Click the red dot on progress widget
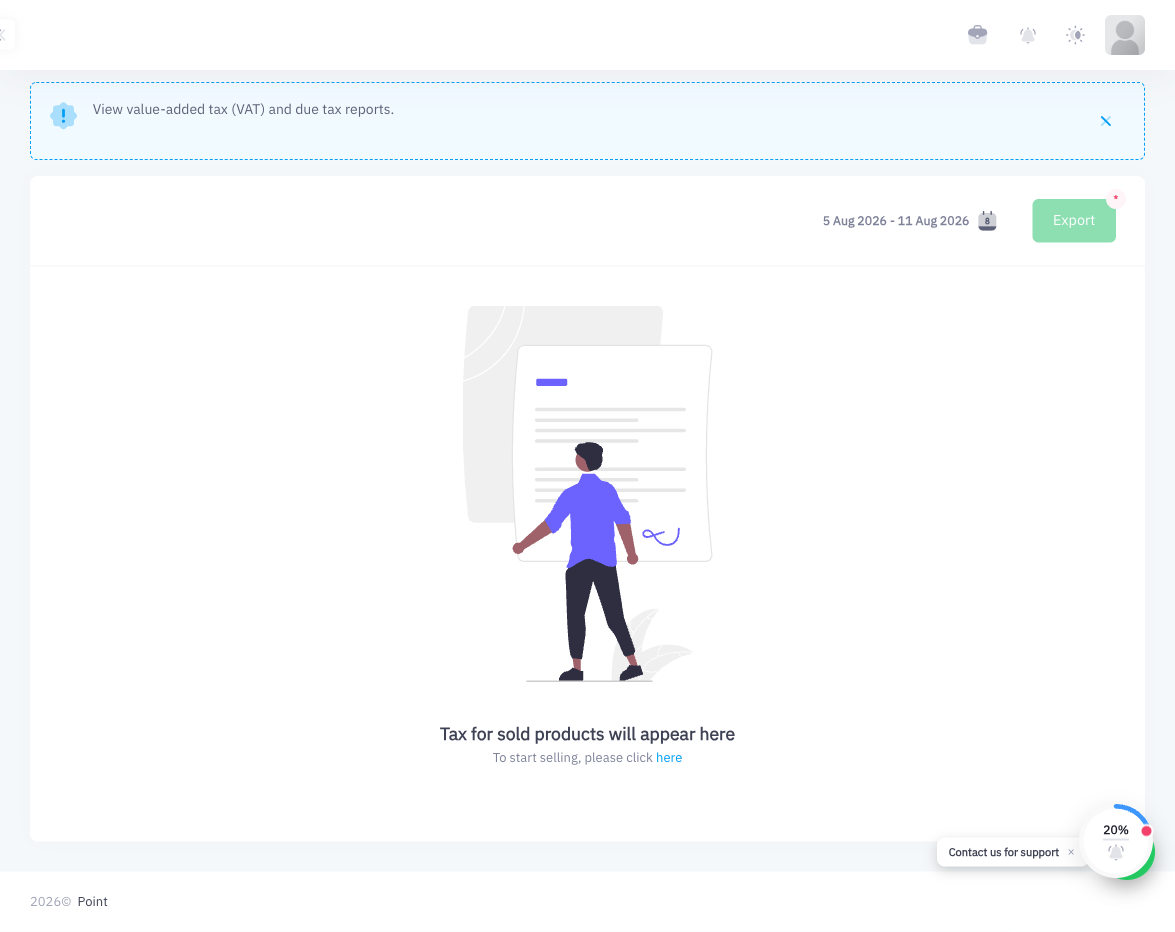This screenshot has height=932, width=1175. 1146,831
